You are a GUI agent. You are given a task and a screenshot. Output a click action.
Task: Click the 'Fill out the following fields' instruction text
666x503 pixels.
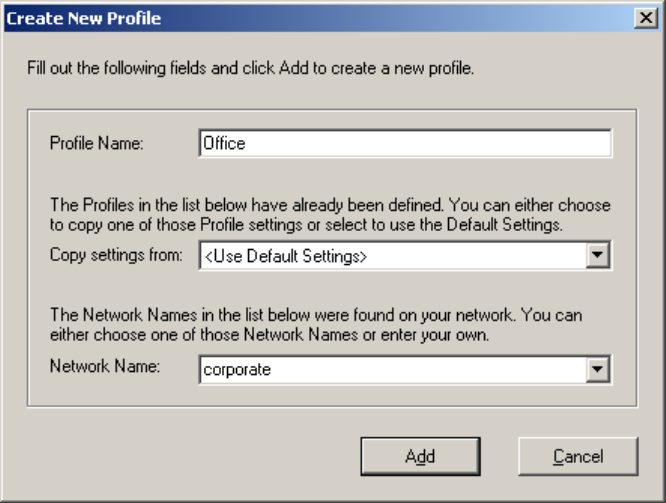pyautogui.click(x=251, y=68)
